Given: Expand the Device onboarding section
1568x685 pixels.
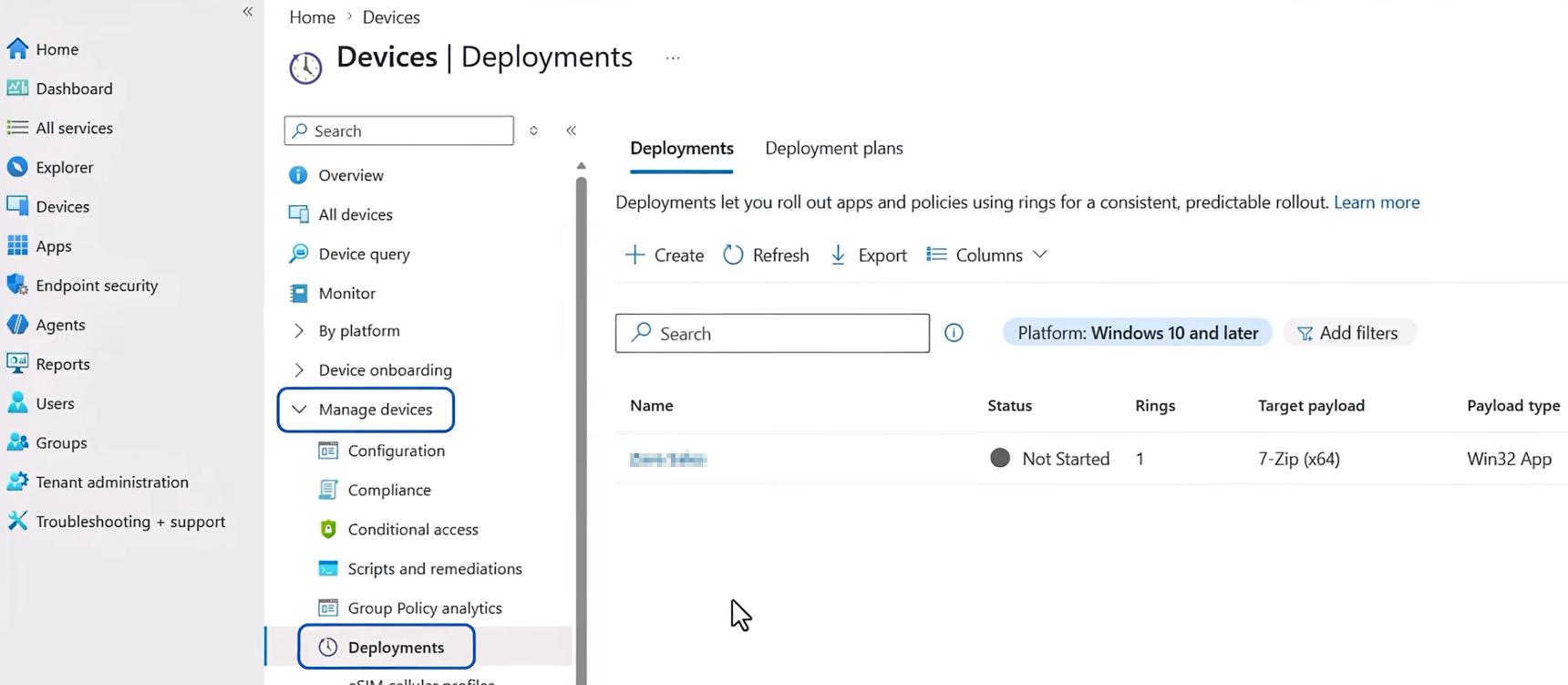Looking at the screenshot, I should click(x=299, y=369).
